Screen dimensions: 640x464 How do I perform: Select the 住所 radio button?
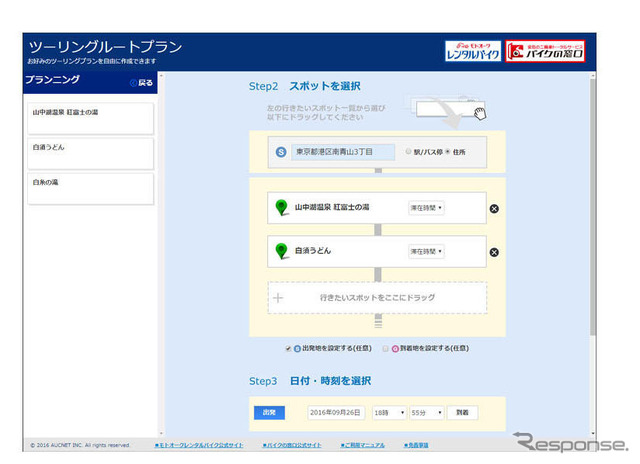[448, 151]
